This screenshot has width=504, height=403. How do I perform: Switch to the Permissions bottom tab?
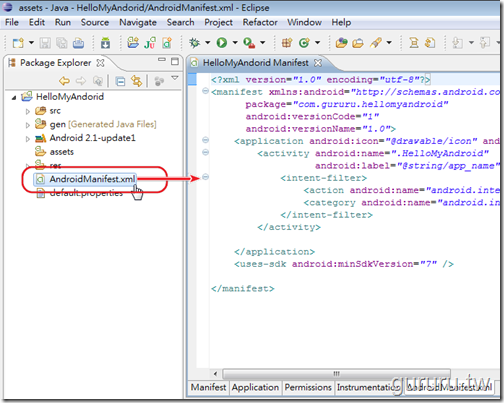(x=308, y=388)
